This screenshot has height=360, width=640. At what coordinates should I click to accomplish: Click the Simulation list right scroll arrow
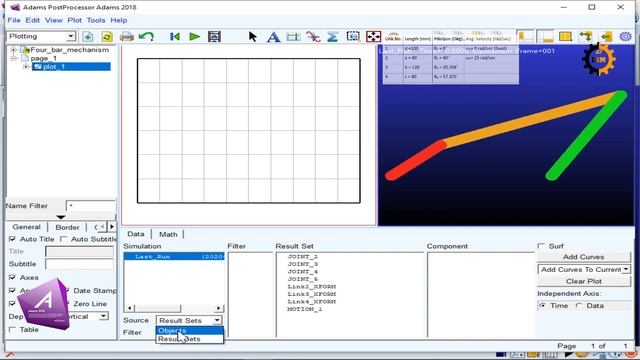[219, 308]
